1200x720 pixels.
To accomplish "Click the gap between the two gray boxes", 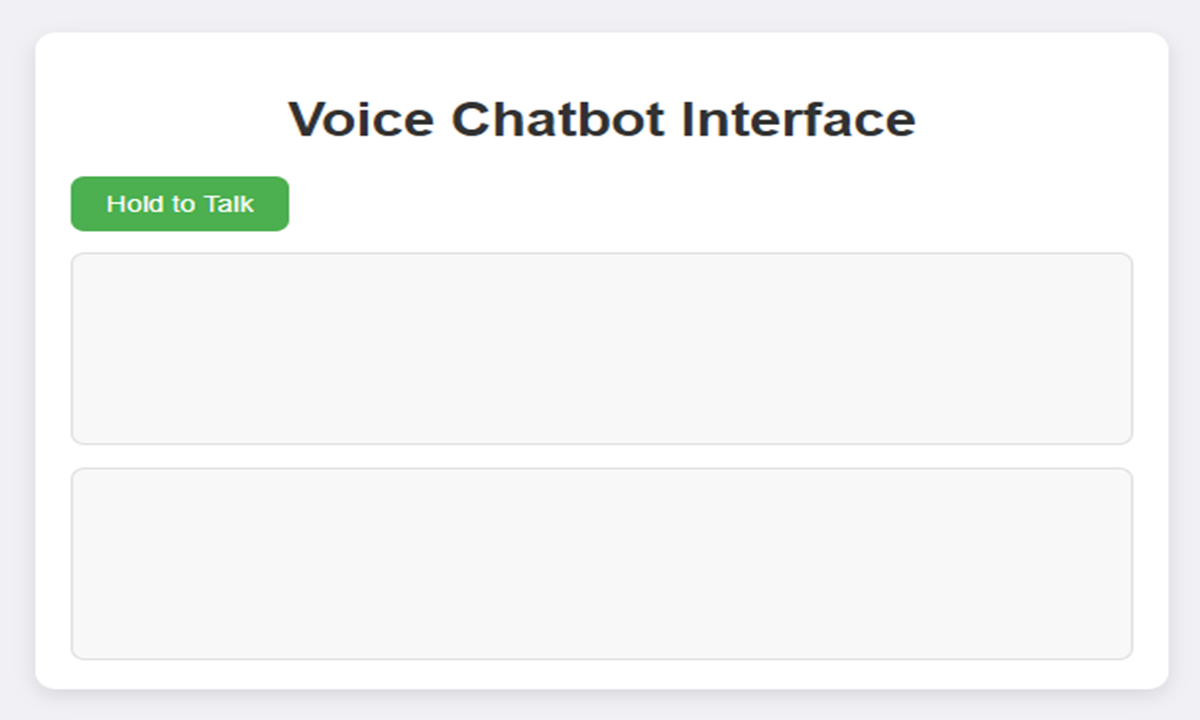I will click(x=601, y=456).
